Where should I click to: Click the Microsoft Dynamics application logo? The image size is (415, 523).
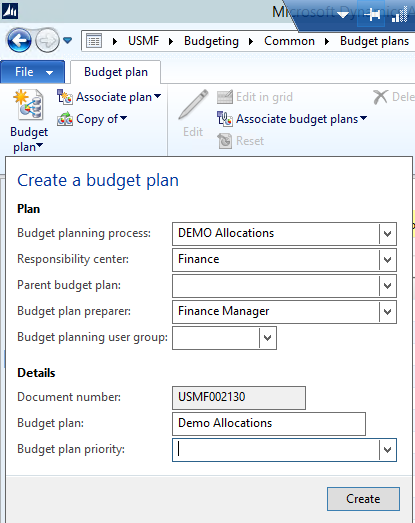tap(10, 11)
